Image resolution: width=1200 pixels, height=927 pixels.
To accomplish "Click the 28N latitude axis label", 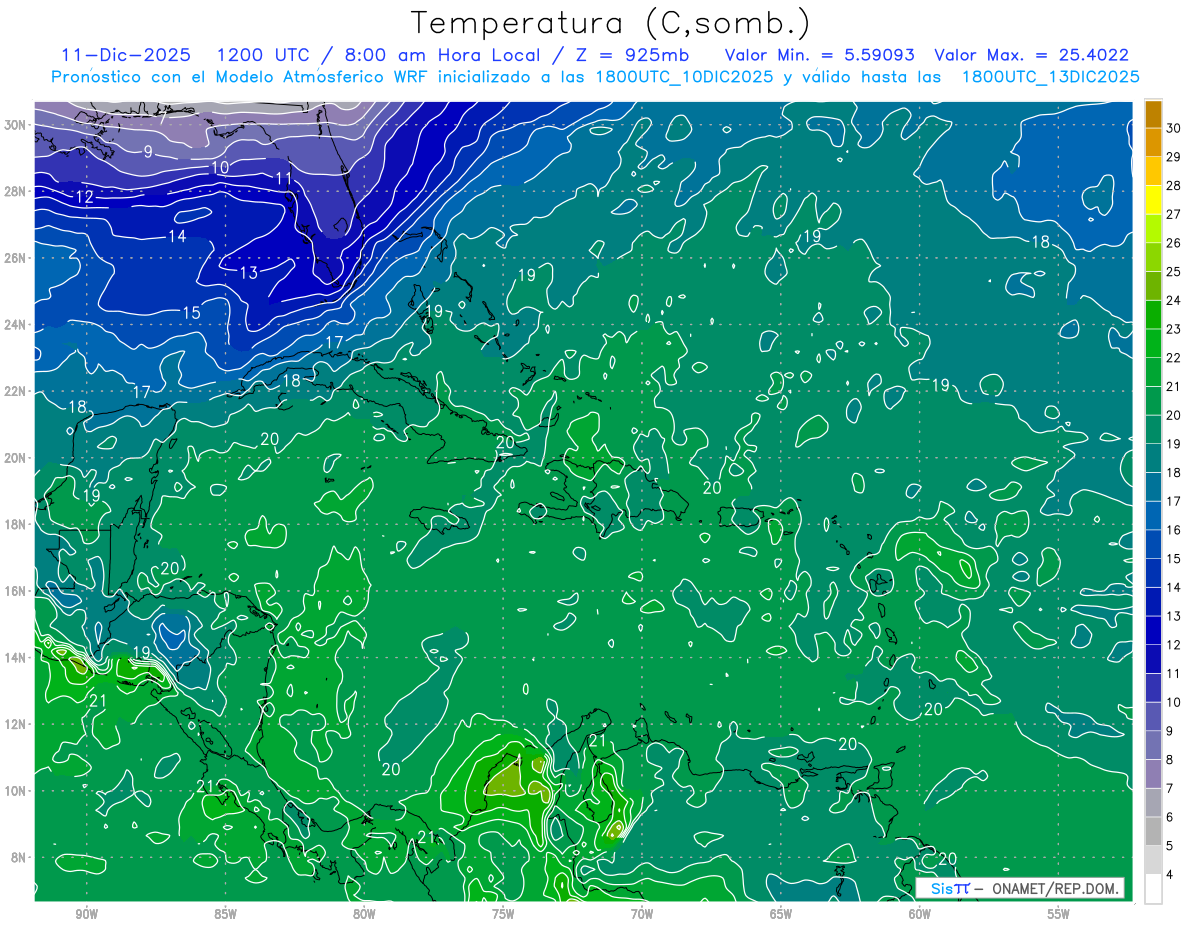I will [15, 191].
